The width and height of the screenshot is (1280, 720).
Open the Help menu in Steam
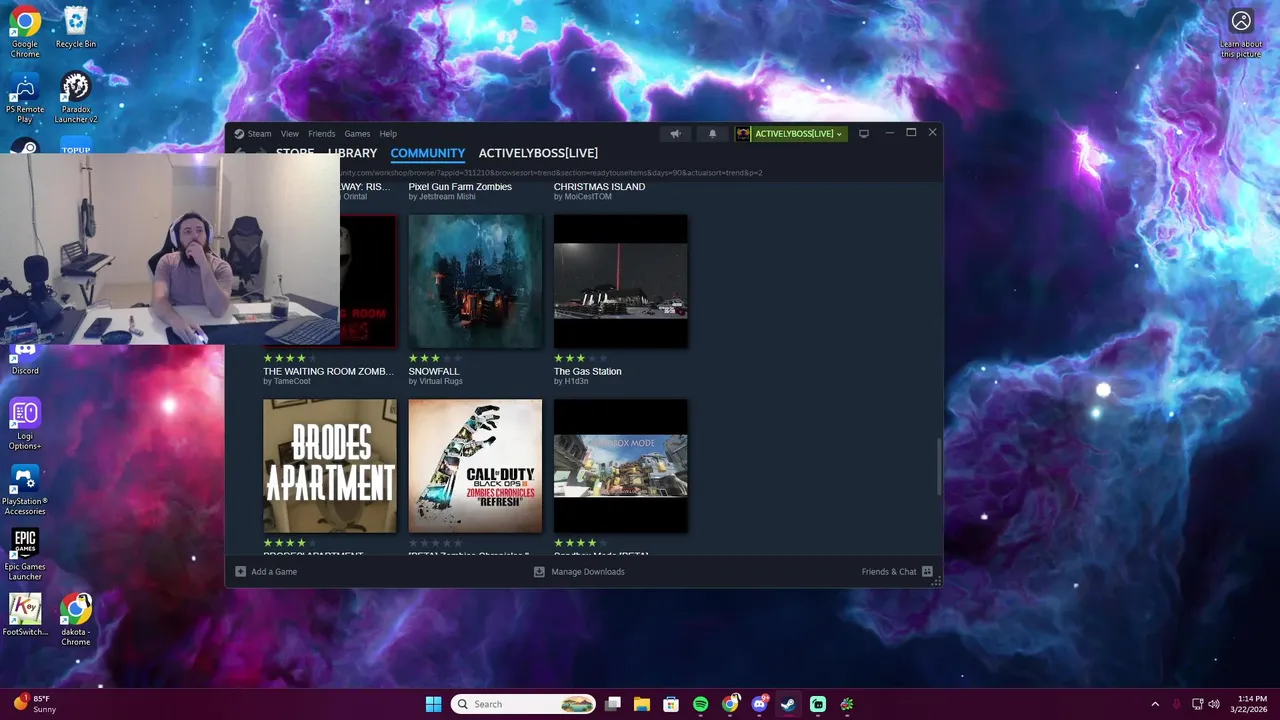click(x=388, y=133)
